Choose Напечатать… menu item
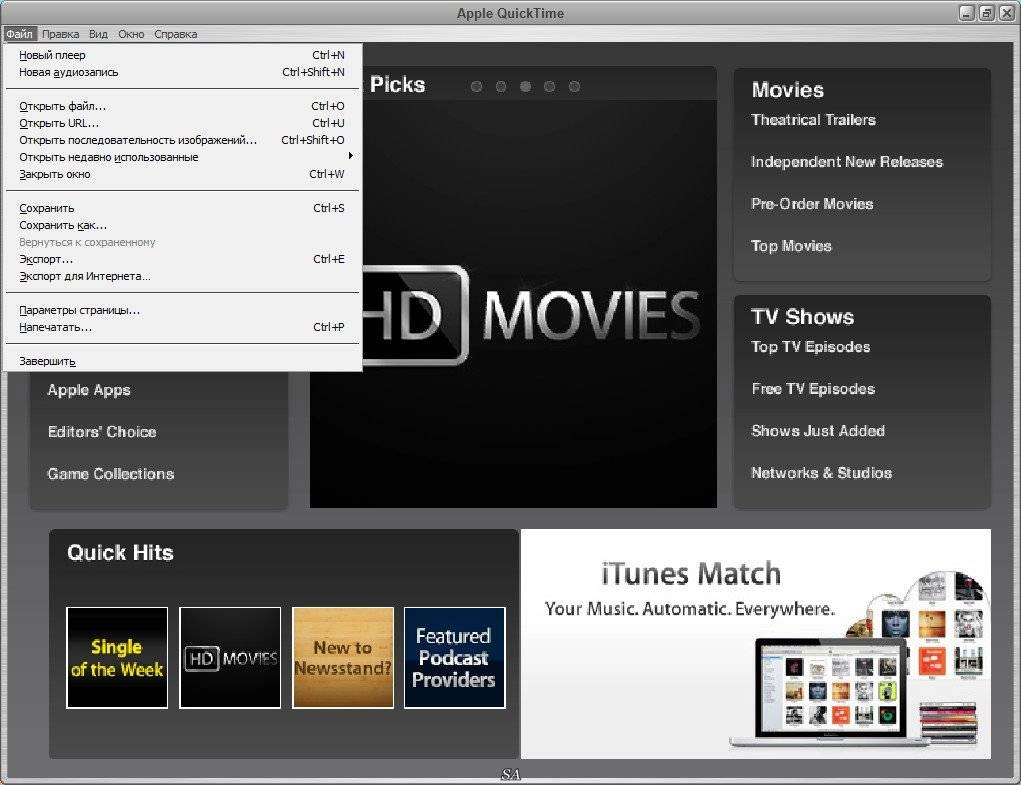This screenshot has width=1021, height=785. click(182, 327)
